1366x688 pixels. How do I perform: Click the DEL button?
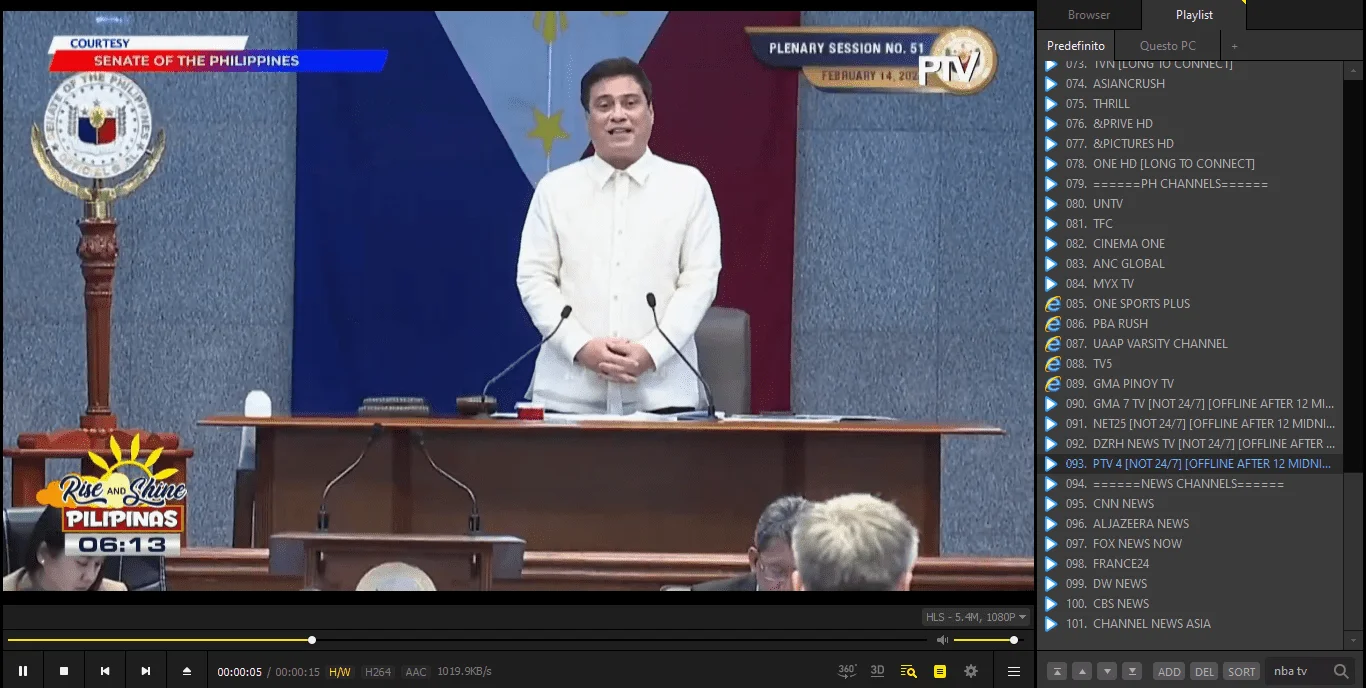(1204, 671)
